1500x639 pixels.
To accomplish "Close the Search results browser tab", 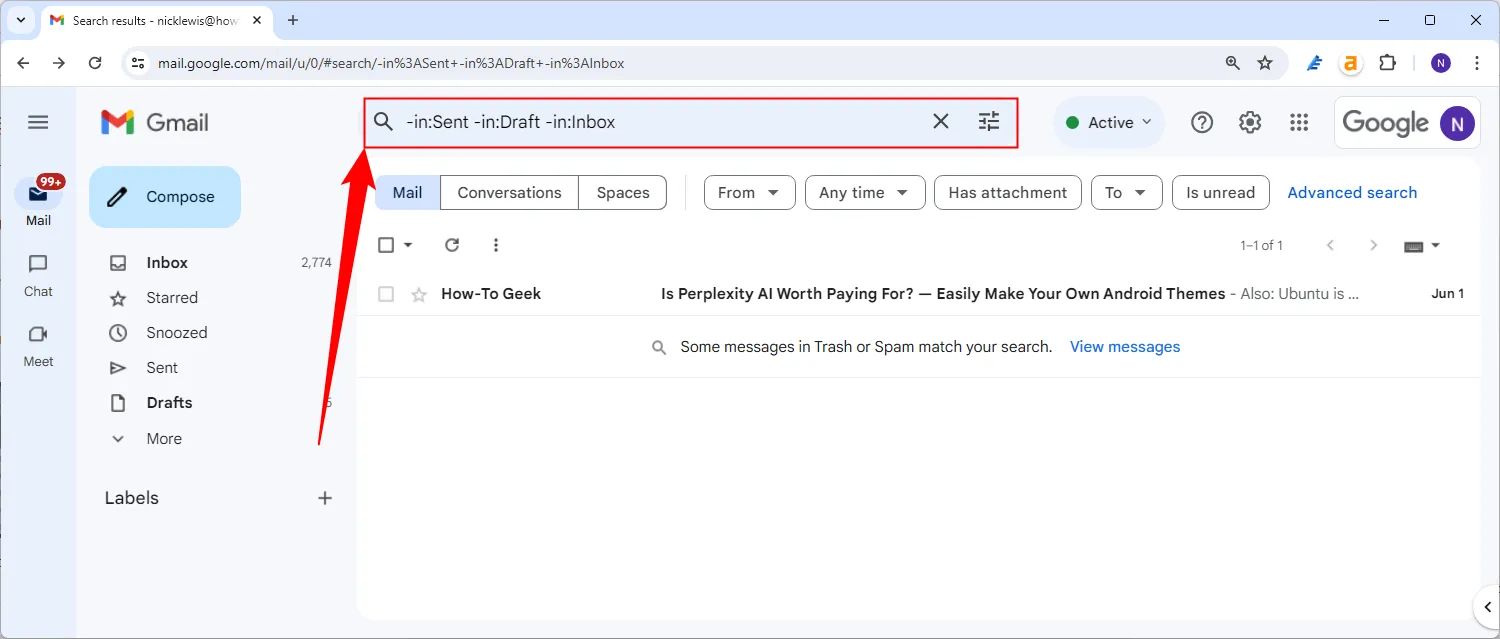I will (x=258, y=20).
